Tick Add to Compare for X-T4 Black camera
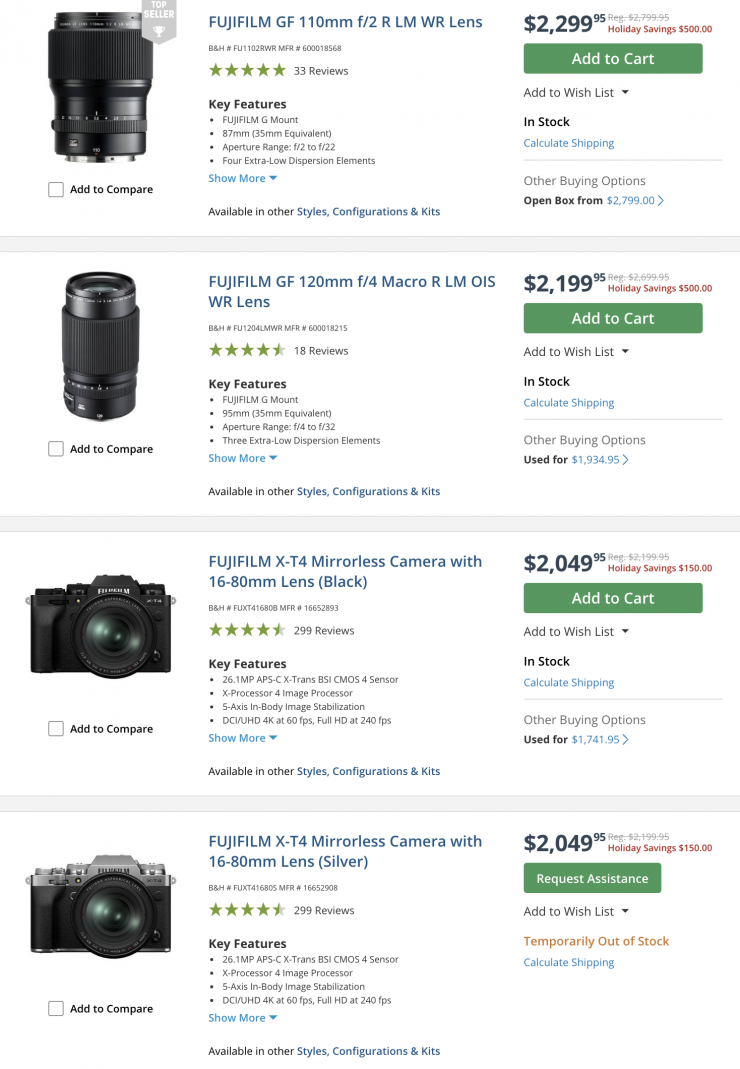 pos(56,730)
